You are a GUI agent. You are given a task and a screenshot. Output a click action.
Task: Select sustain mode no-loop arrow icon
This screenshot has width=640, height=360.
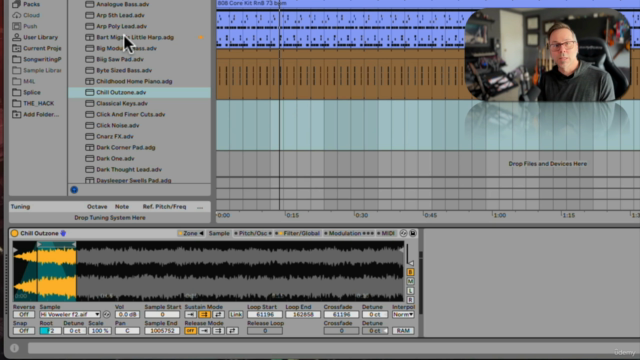(x=190, y=315)
